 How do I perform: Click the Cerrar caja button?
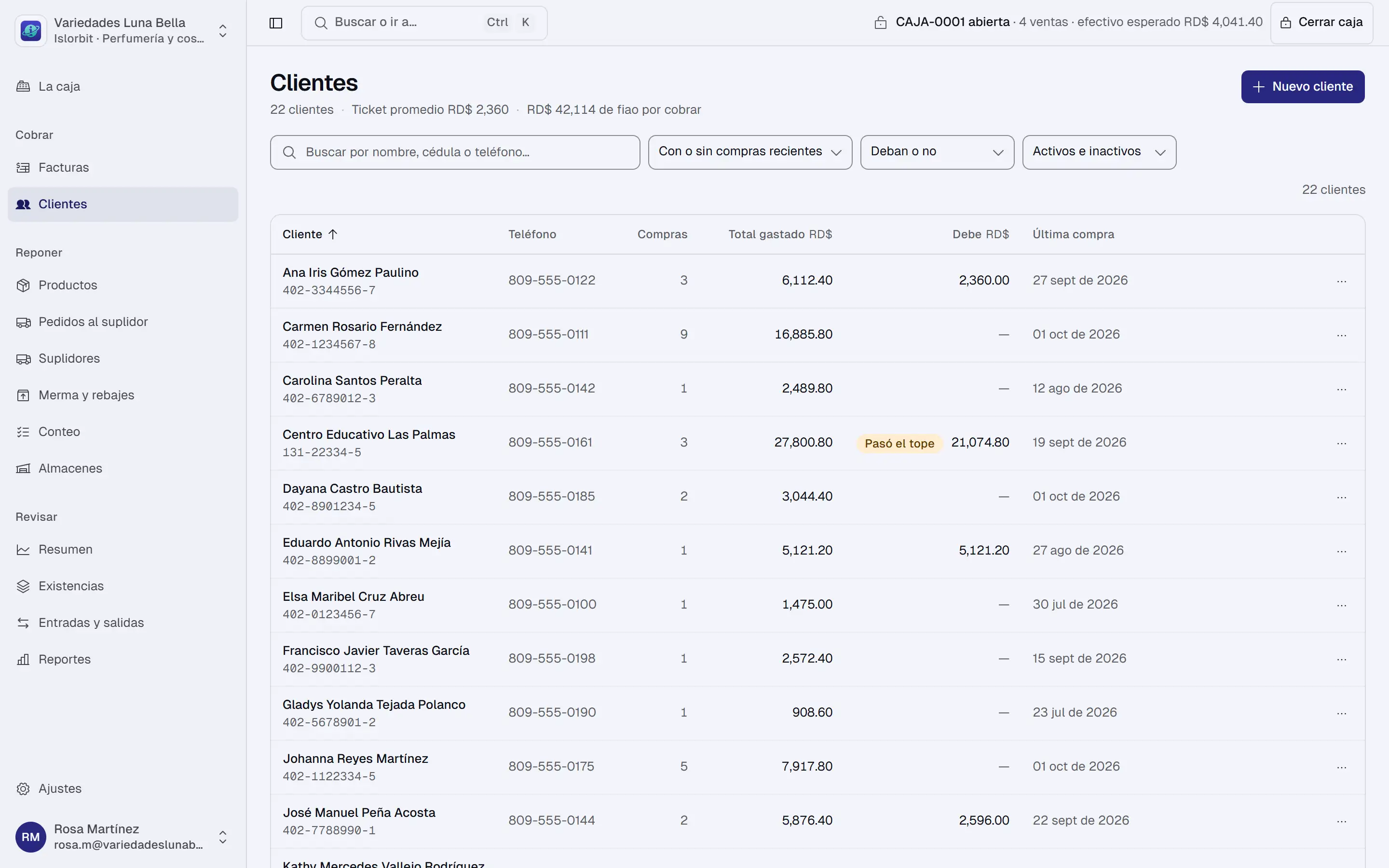click(1321, 23)
